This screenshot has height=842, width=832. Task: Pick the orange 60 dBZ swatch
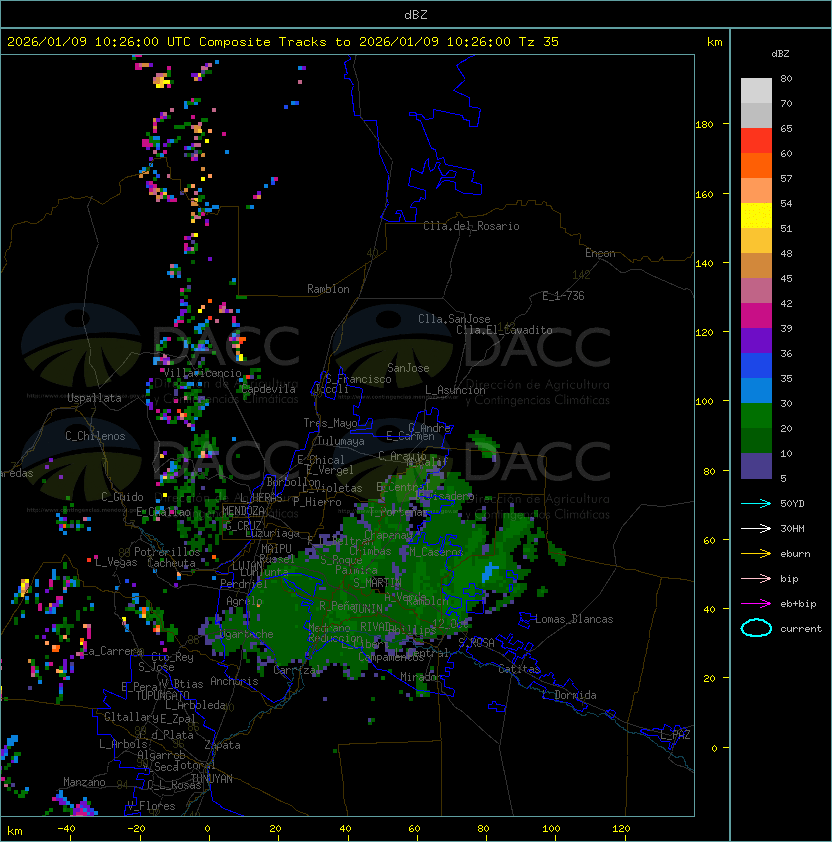756,165
